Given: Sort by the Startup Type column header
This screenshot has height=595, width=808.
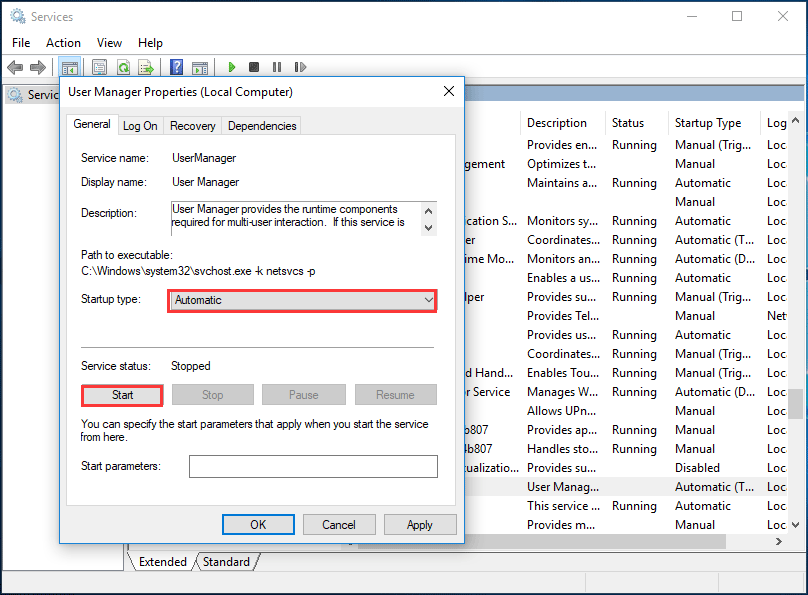Looking at the screenshot, I should tap(714, 123).
